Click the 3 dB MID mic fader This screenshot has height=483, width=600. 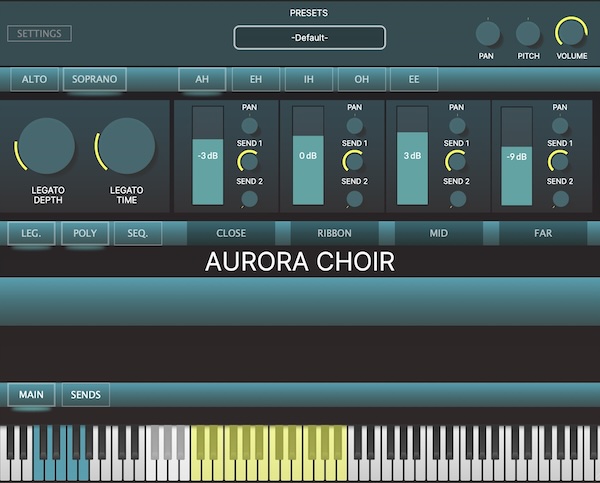[412, 156]
